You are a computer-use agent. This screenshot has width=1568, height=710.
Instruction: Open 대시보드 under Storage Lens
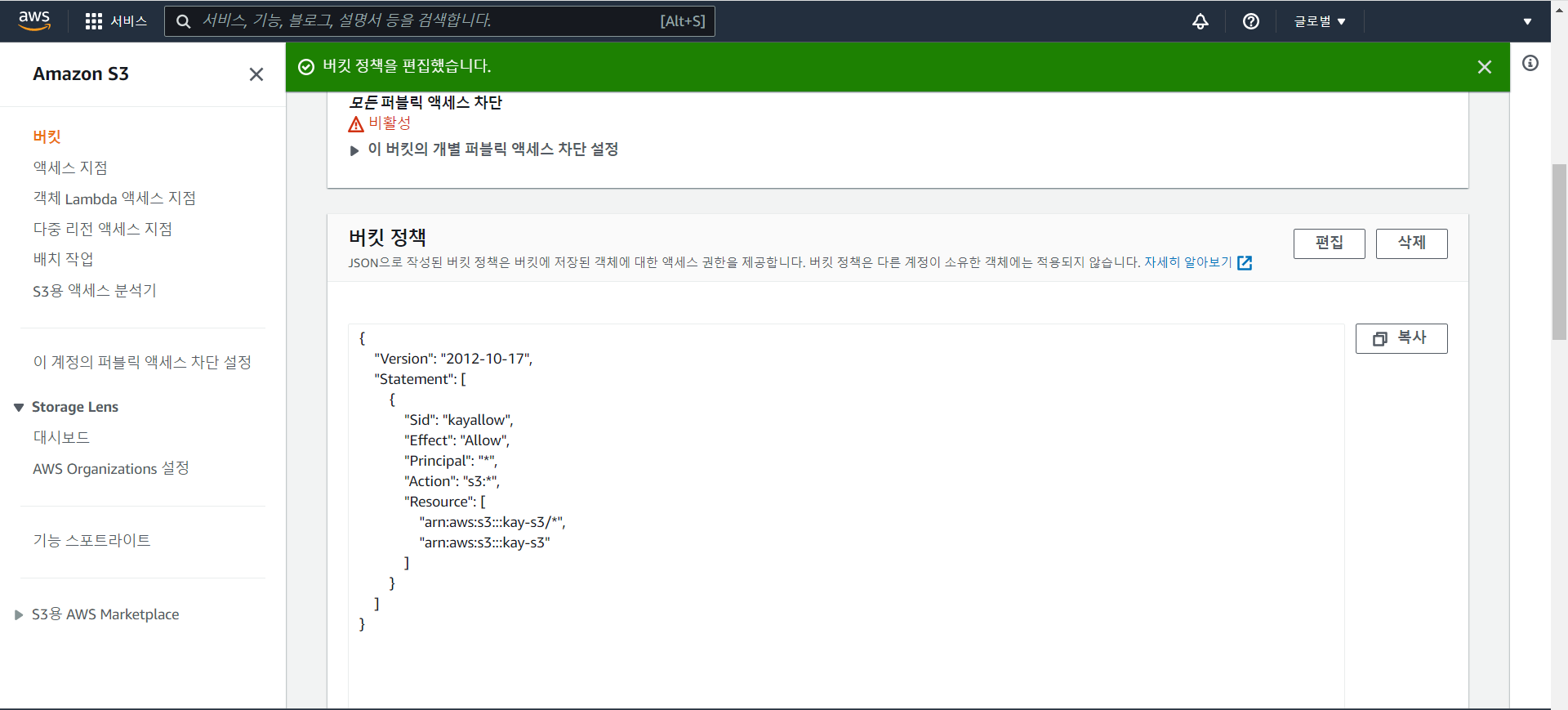pyautogui.click(x=61, y=437)
